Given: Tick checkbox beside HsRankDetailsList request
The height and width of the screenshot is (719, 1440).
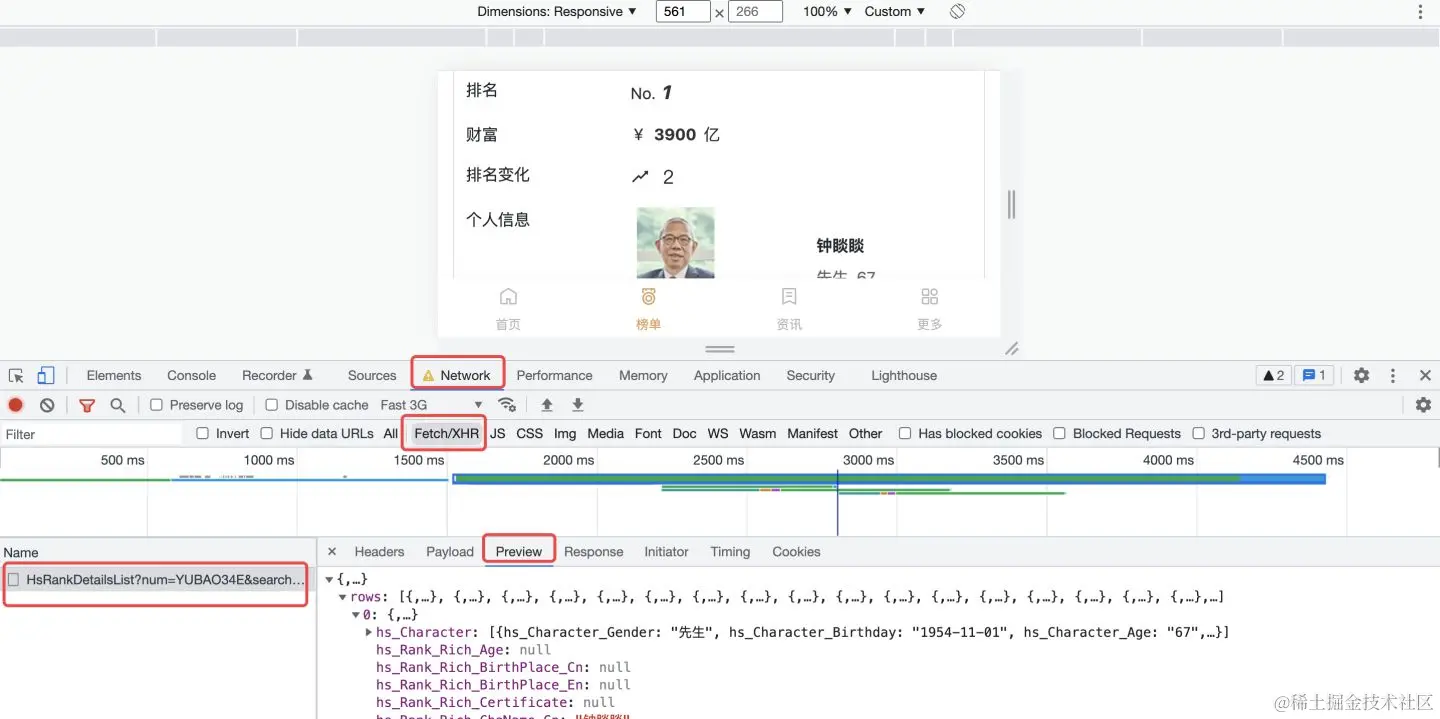Looking at the screenshot, I should click(14, 579).
